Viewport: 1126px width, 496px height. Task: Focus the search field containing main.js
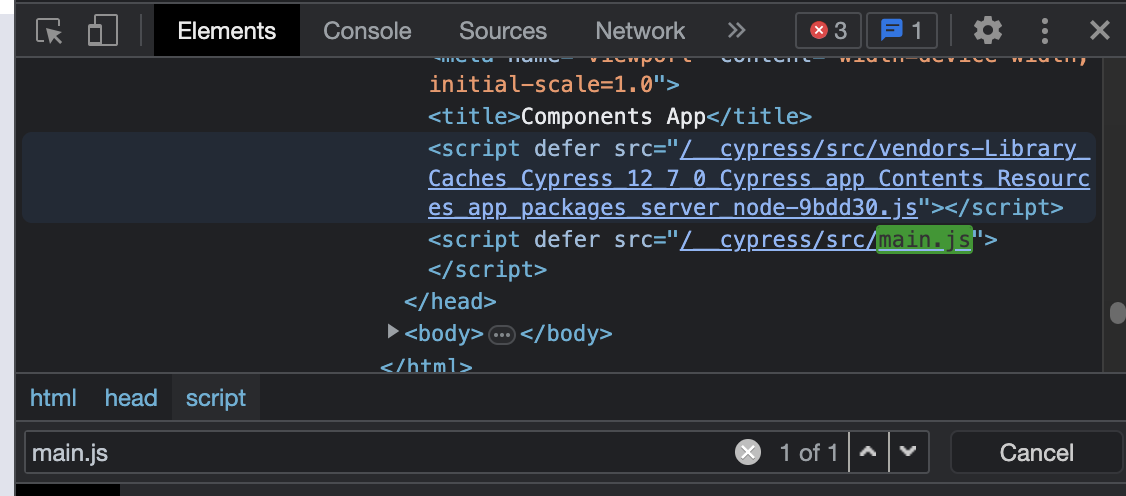[x=381, y=453]
